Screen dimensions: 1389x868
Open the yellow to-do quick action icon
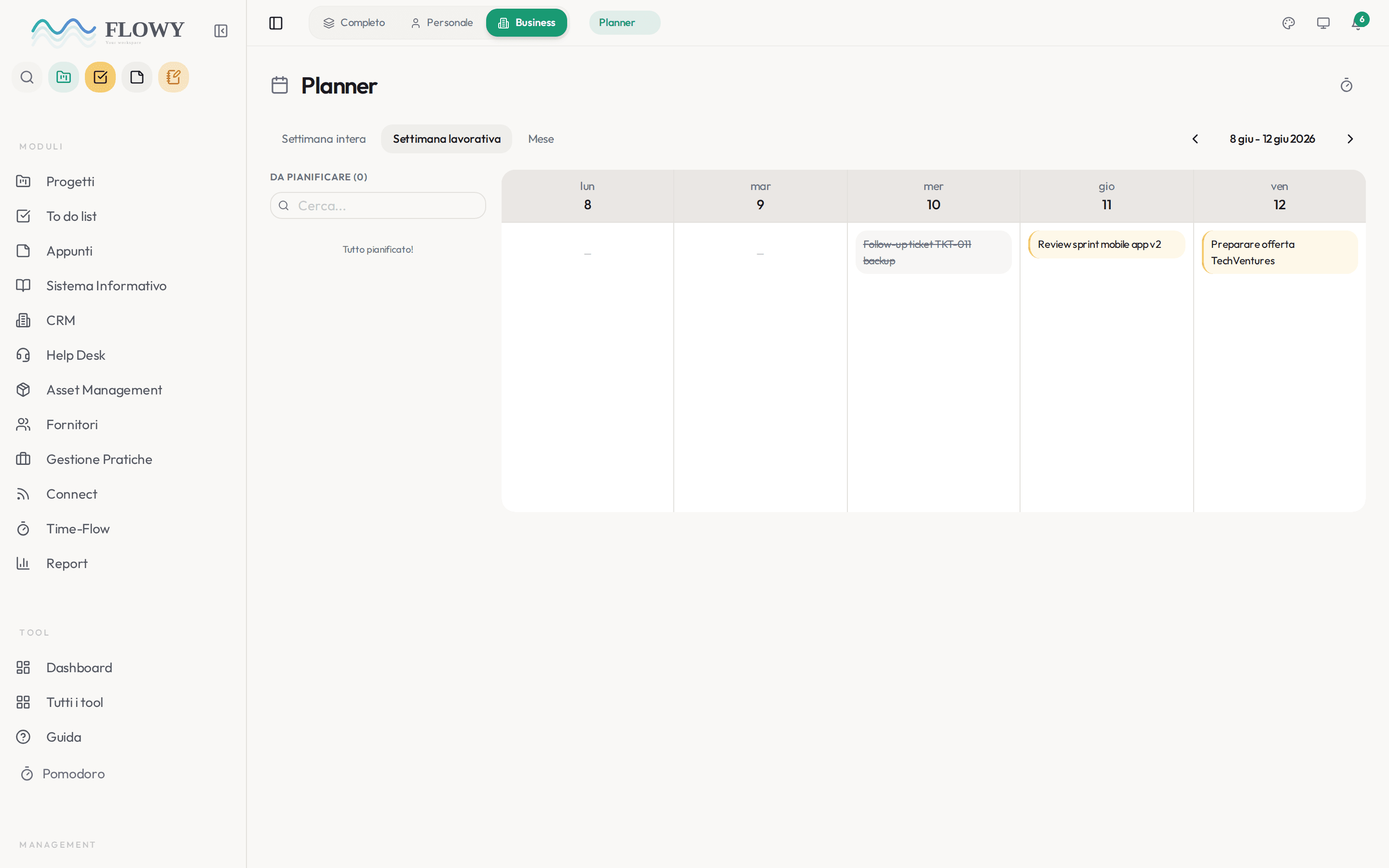(100, 77)
